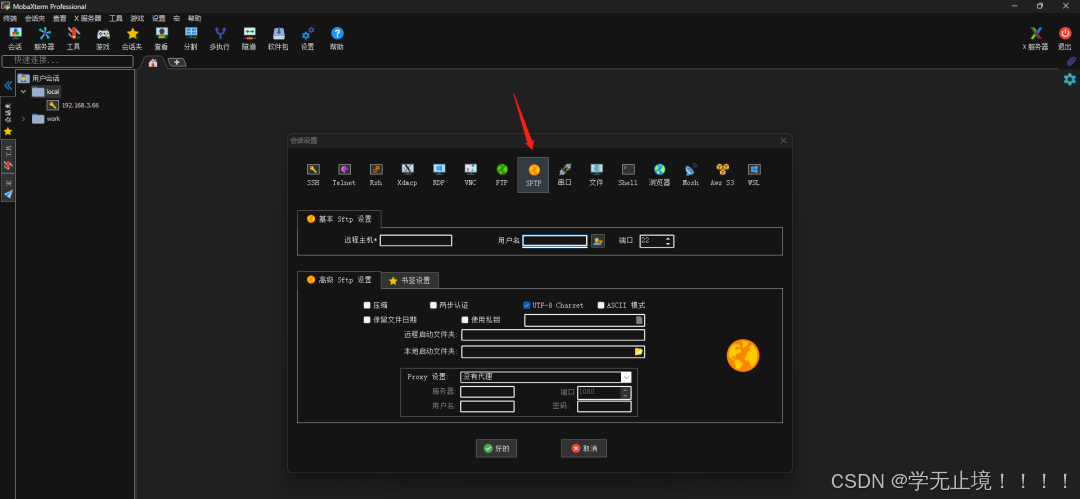1080x499 pixels.
Task: Click the browse folder icon in 本地启动文件夹 field
Action: click(638, 352)
